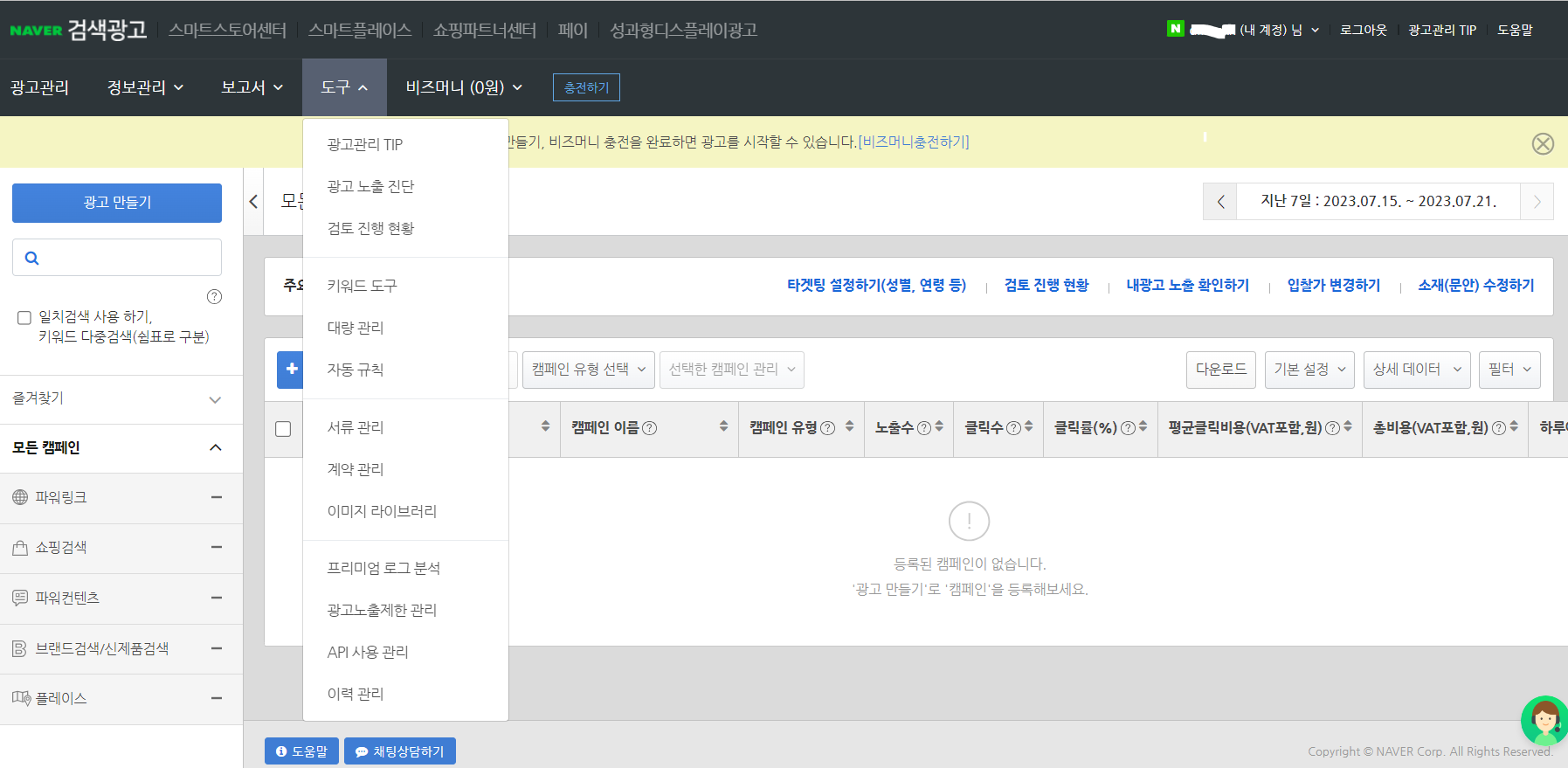This screenshot has height=768, width=1568.
Task: Click the NAVER 검색광고 logo
Action: [79, 30]
